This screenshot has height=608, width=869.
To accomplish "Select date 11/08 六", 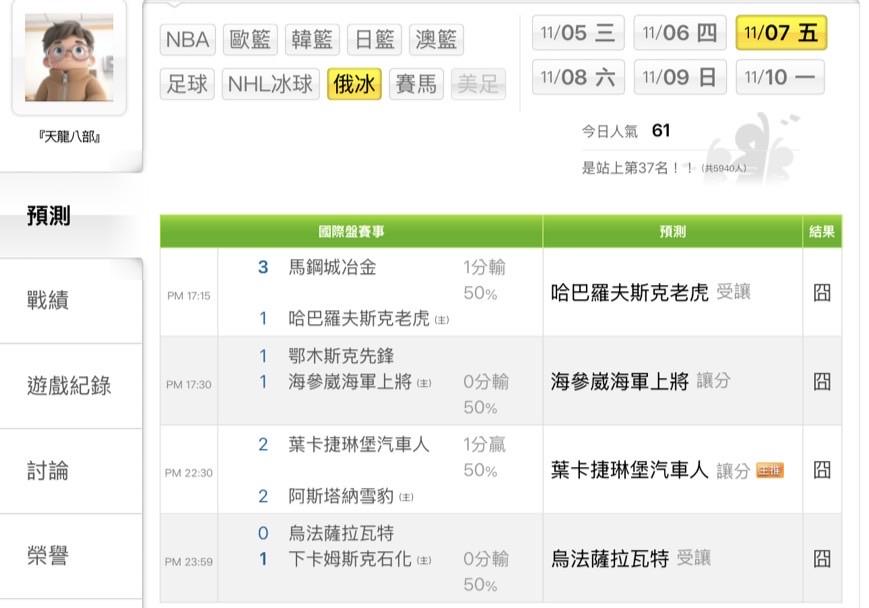I will (x=578, y=77).
